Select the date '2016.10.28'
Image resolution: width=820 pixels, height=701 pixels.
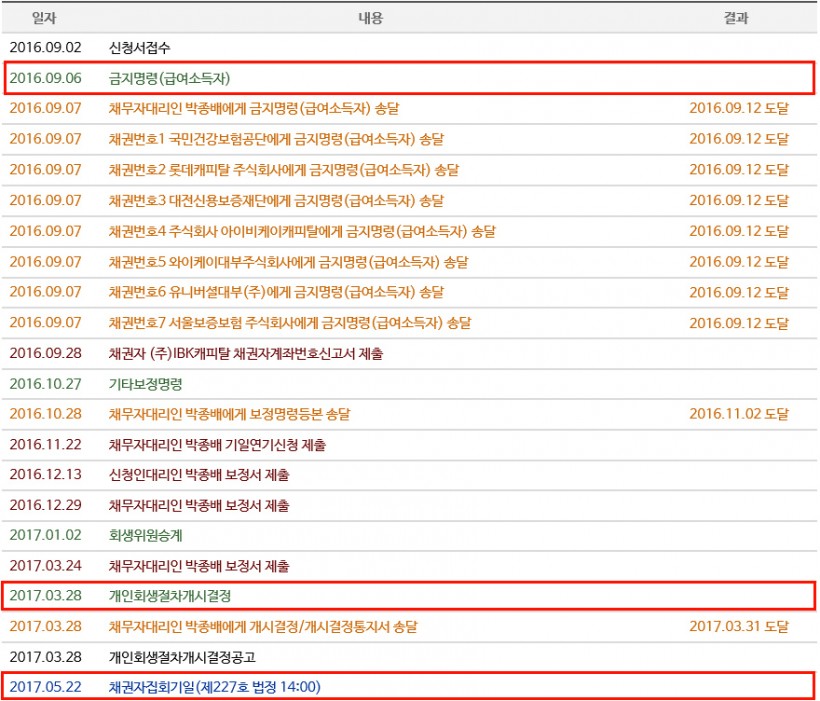pyautogui.click(x=45, y=414)
